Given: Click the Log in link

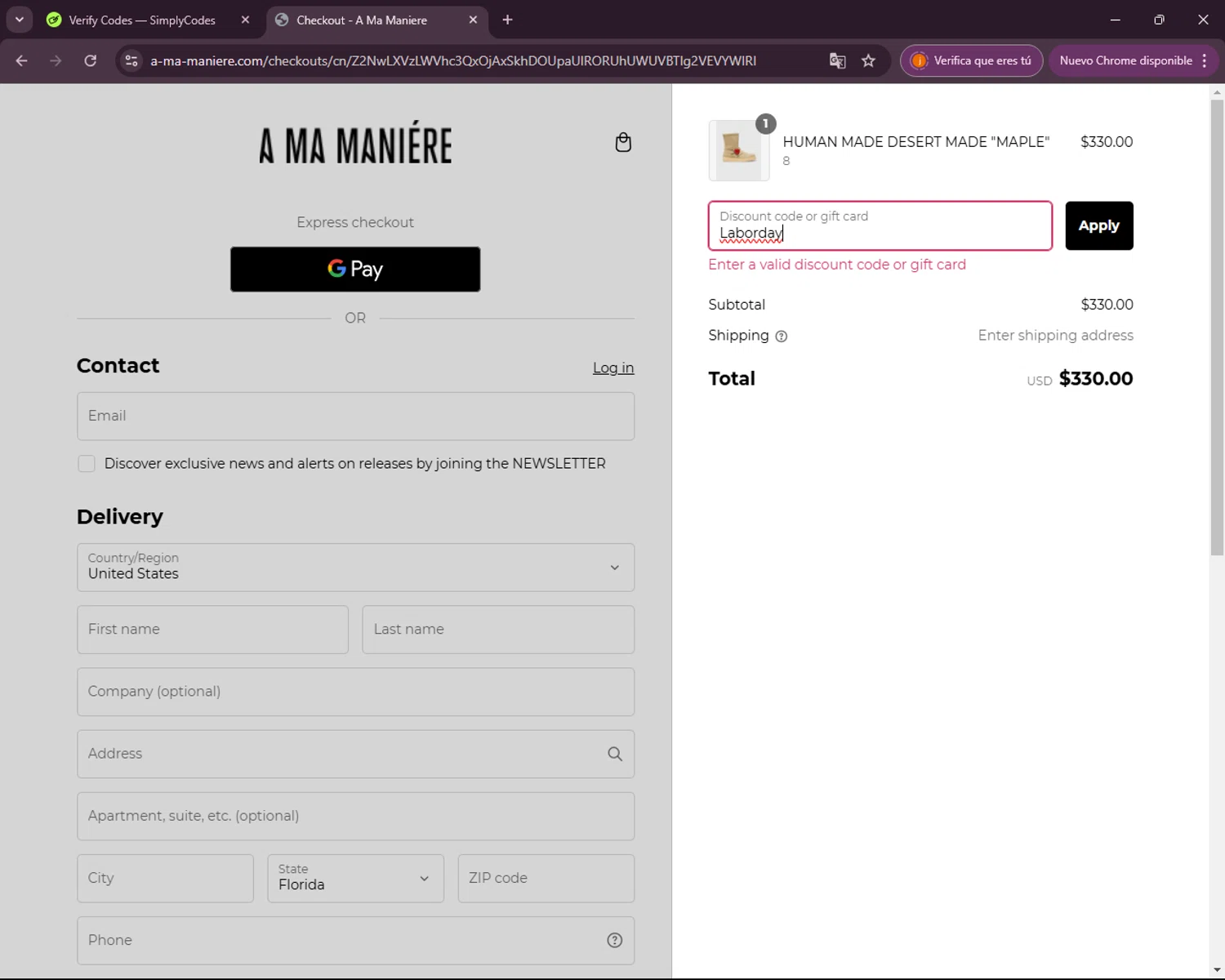Looking at the screenshot, I should (x=613, y=367).
